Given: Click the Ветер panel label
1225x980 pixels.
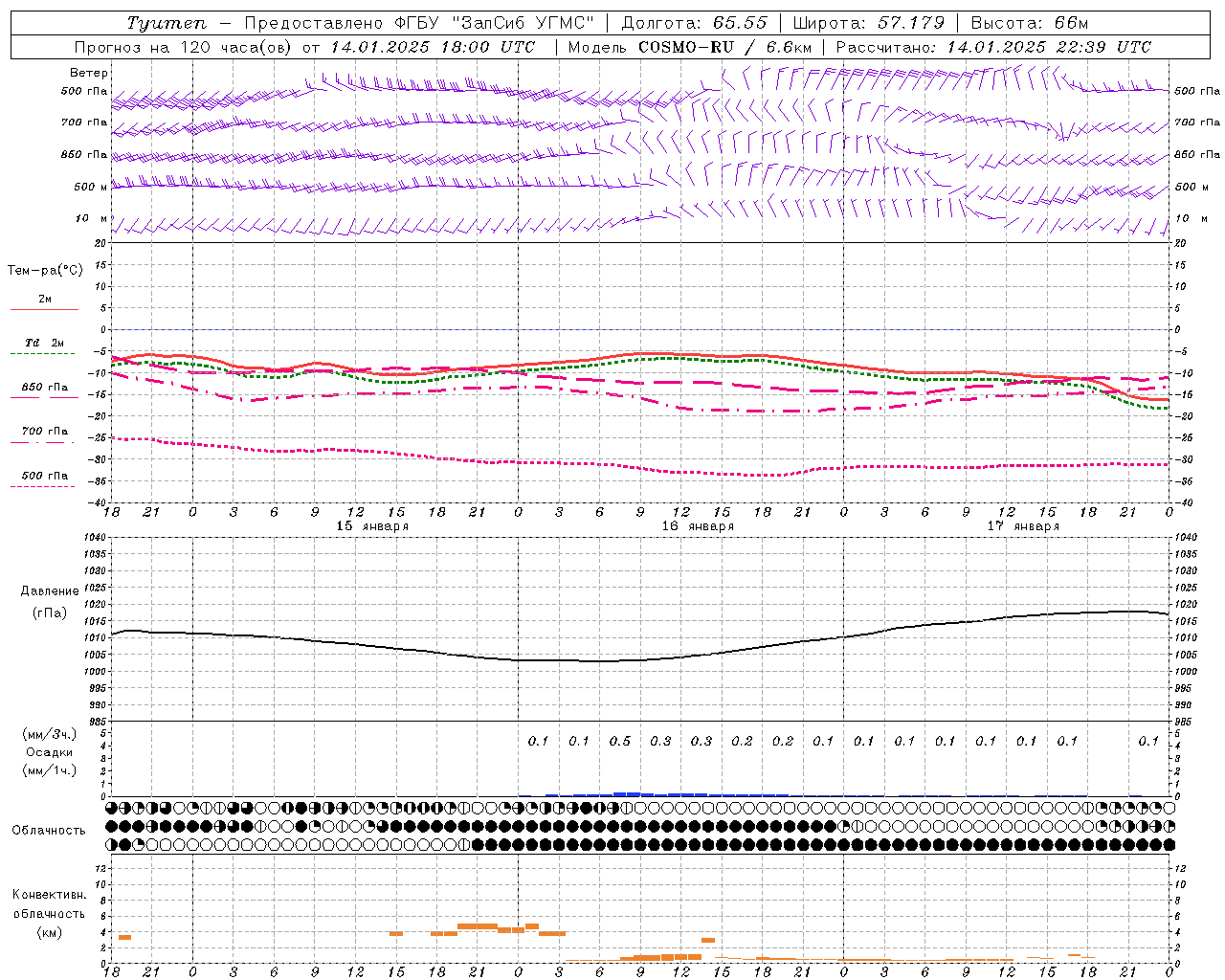Looking at the screenshot, I should (89, 73).
